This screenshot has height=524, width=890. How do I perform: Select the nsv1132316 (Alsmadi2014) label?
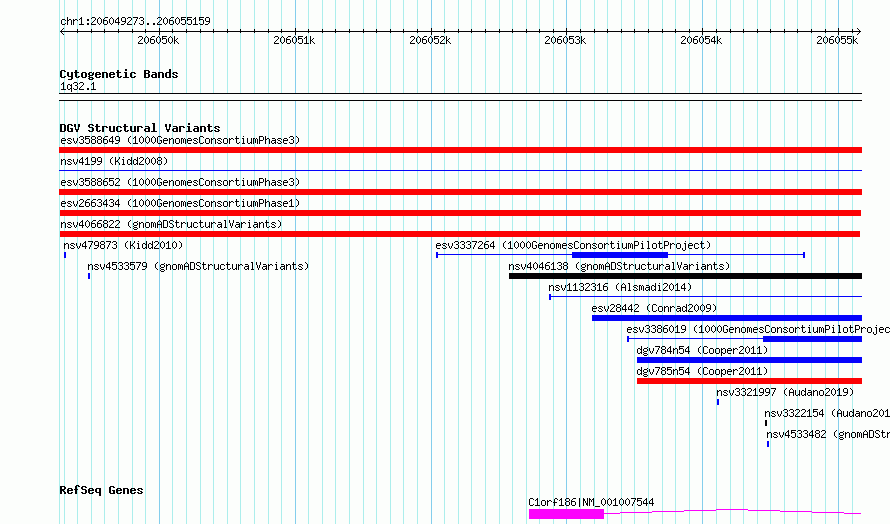620,287
